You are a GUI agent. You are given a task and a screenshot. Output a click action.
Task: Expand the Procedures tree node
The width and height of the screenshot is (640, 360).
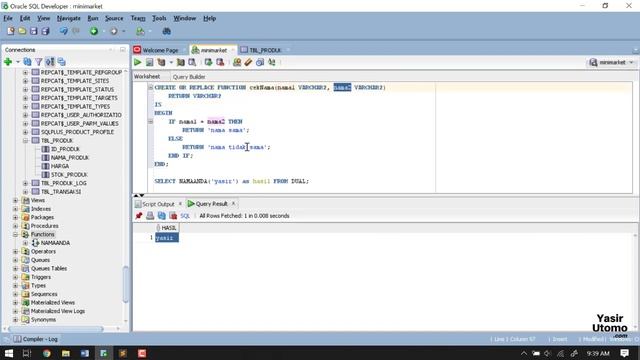16,226
